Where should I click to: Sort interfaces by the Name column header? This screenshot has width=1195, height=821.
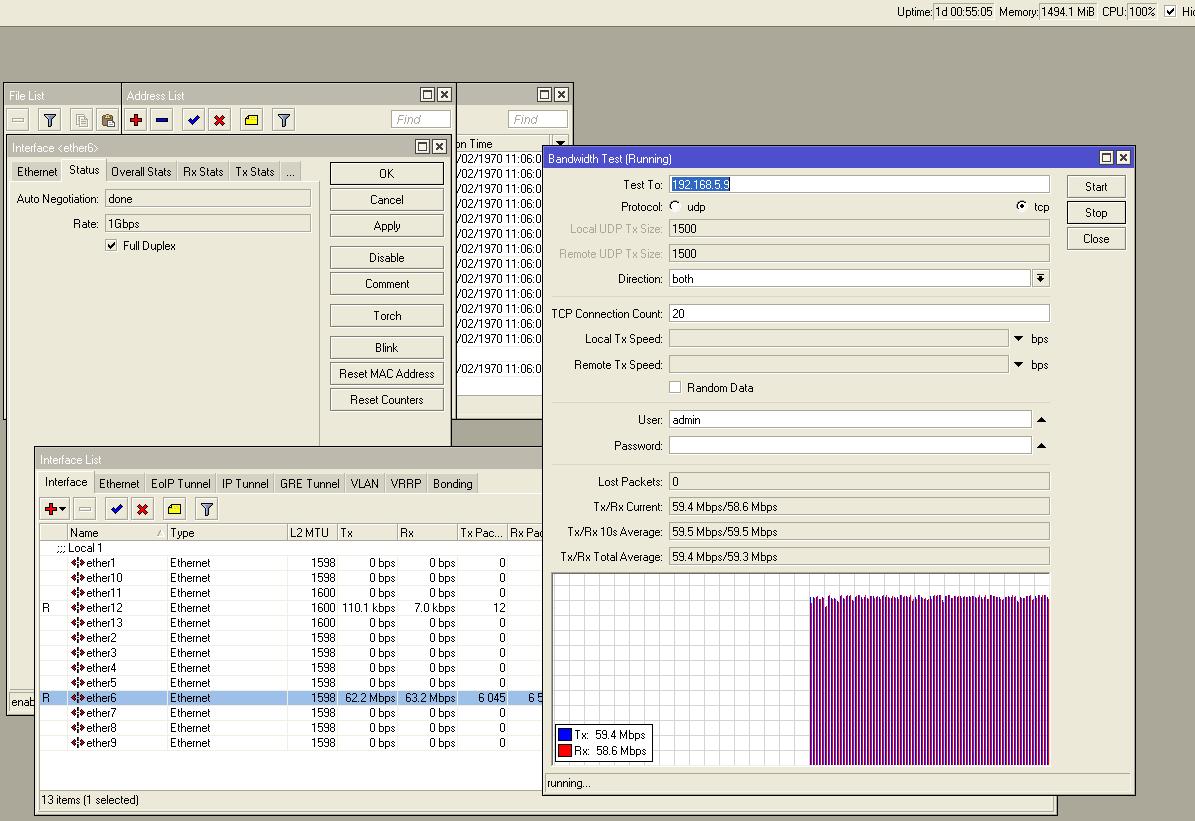(117, 532)
